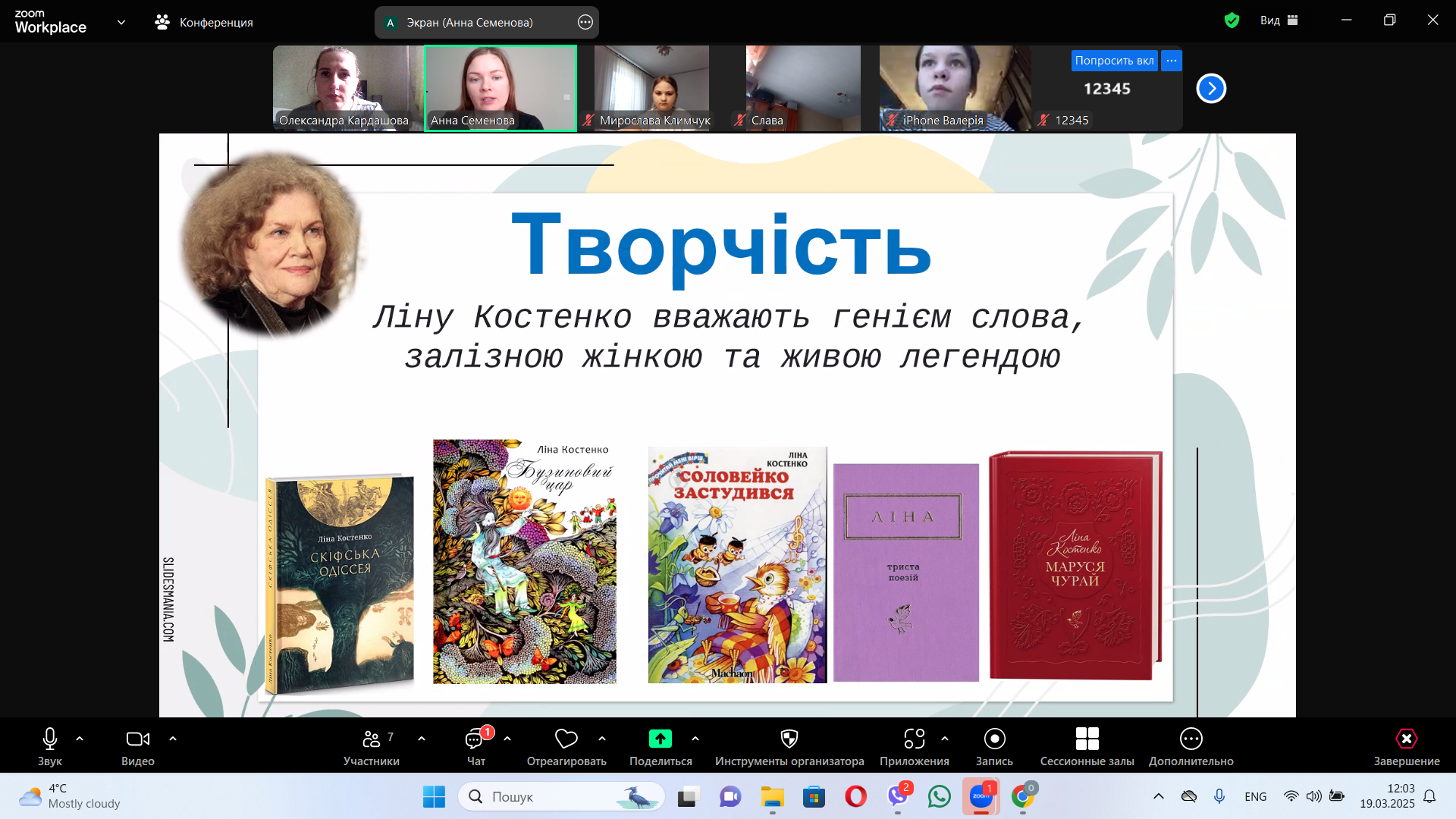Viewport: 1456px width, 819px height.
Task: Expand chat options arrow next to Чат
Action: click(x=507, y=739)
